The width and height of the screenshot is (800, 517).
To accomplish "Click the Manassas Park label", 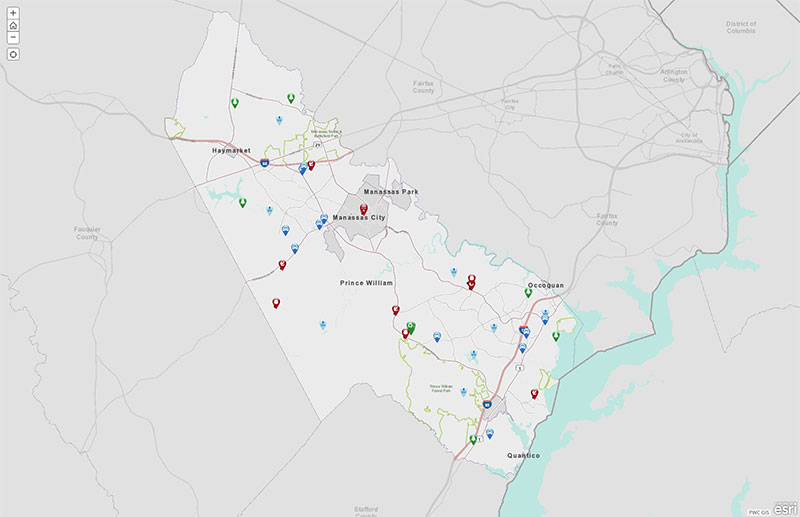I will pyautogui.click(x=391, y=192).
